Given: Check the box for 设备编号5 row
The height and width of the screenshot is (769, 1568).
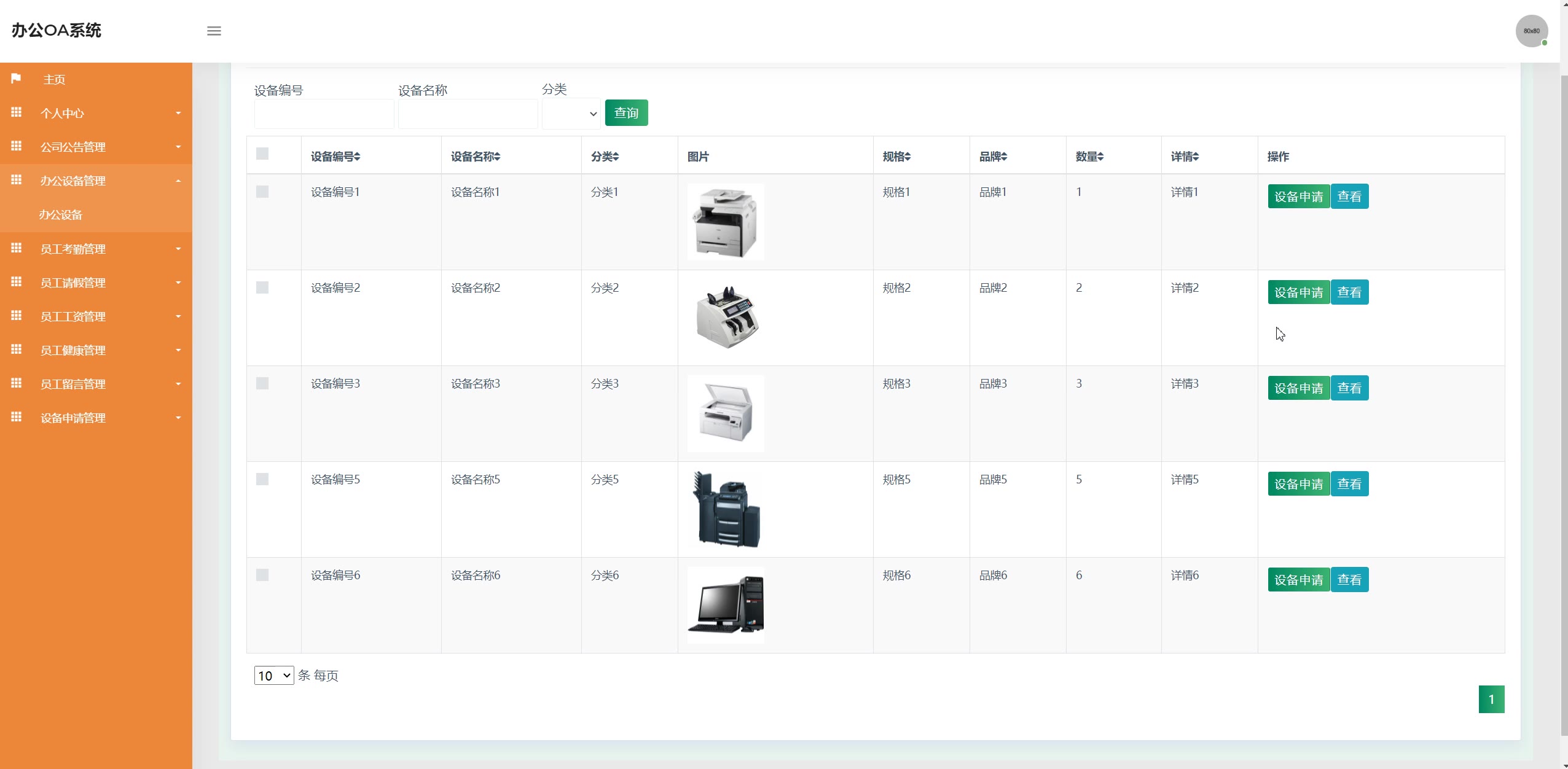Looking at the screenshot, I should (262, 479).
